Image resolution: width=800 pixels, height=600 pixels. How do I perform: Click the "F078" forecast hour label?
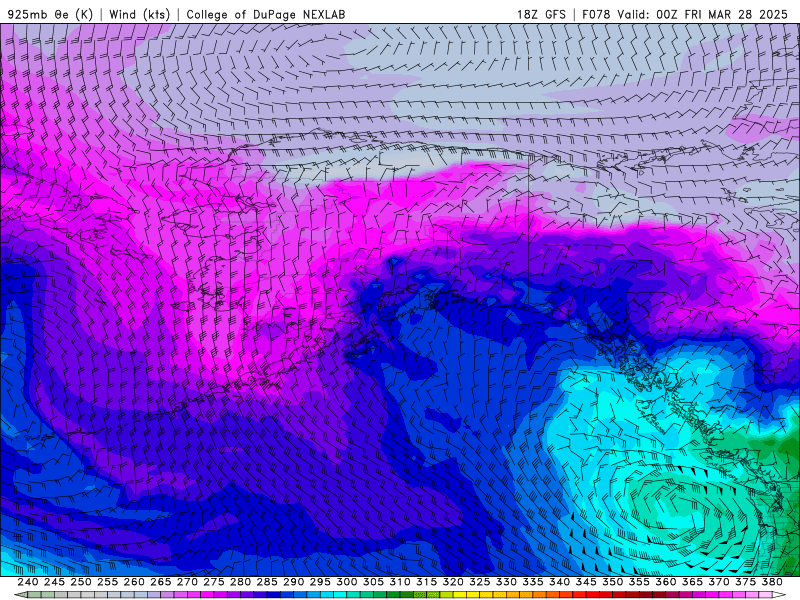click(596, 14)
